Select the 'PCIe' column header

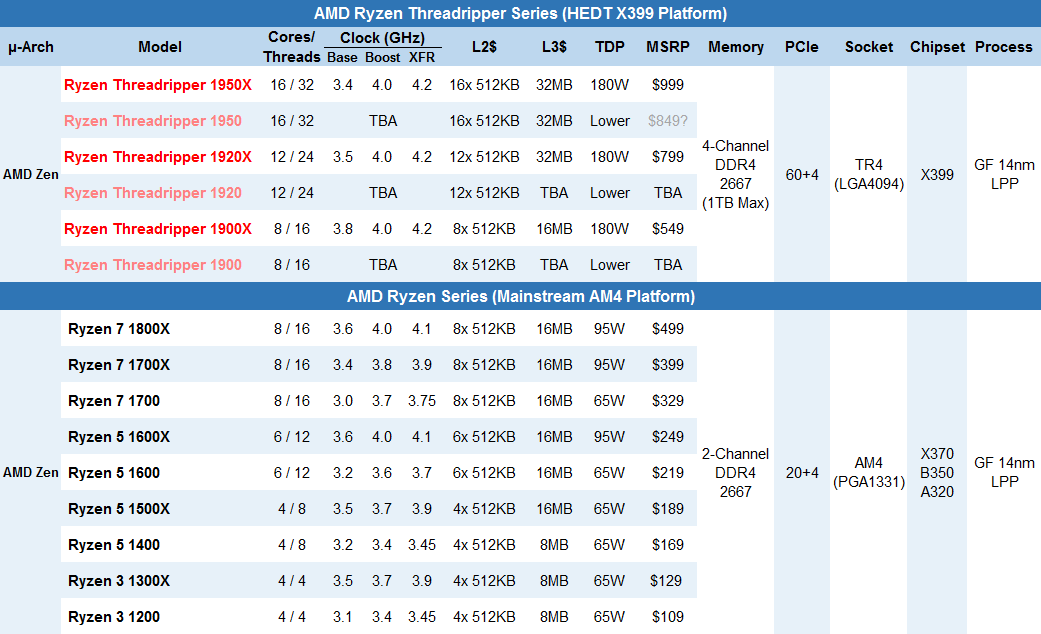coord(801,47)
